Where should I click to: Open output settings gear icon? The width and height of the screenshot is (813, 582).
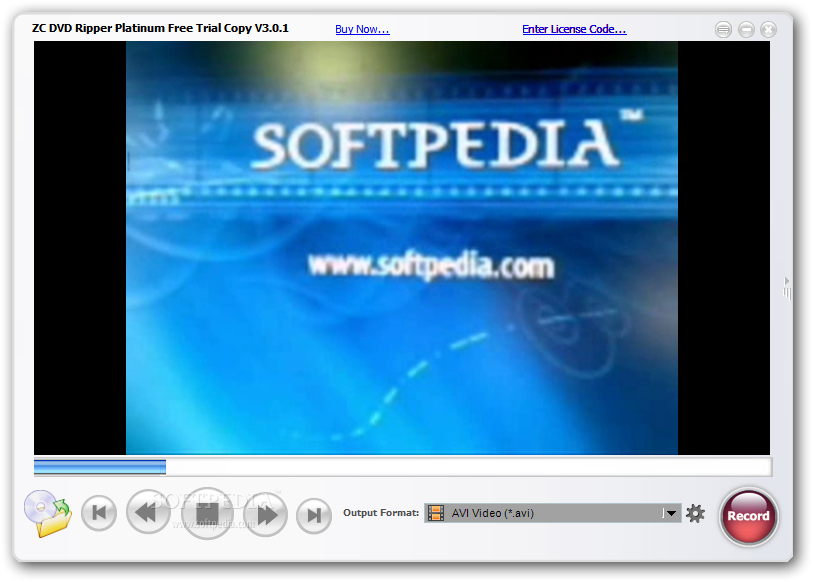(x=695, y=514)
